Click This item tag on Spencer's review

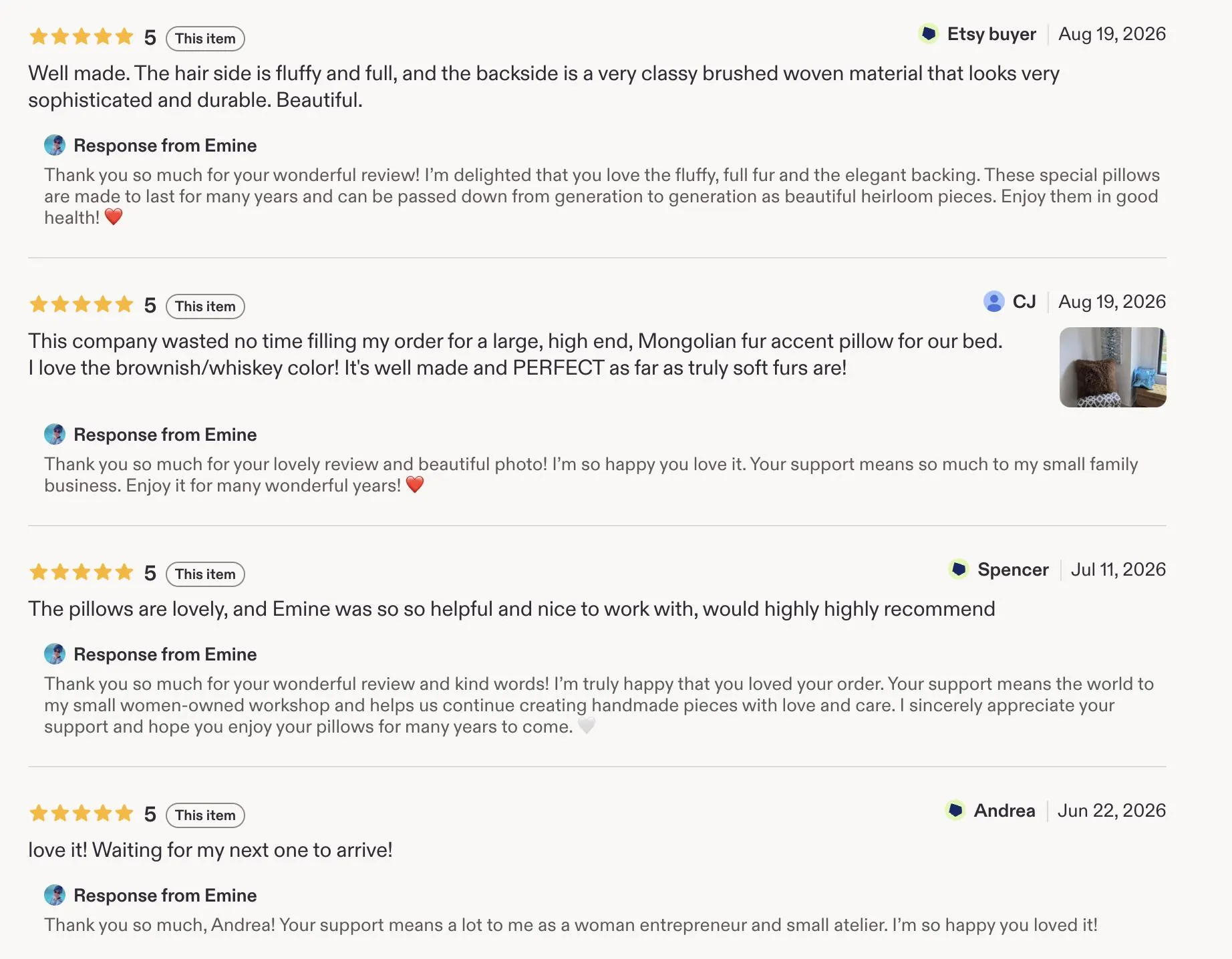click(205, 574)
